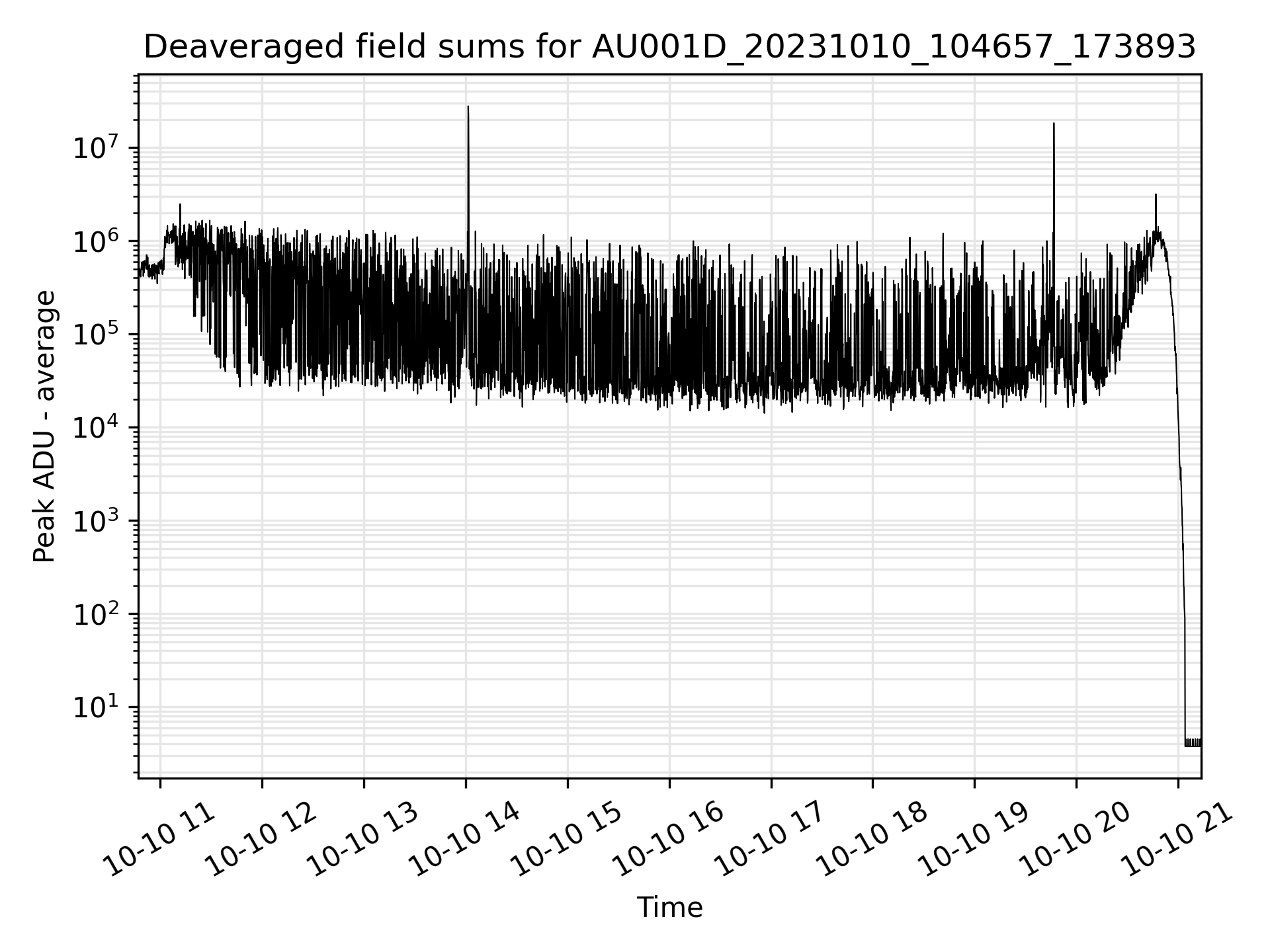Click the y tick label 10^4

(97, 426)
